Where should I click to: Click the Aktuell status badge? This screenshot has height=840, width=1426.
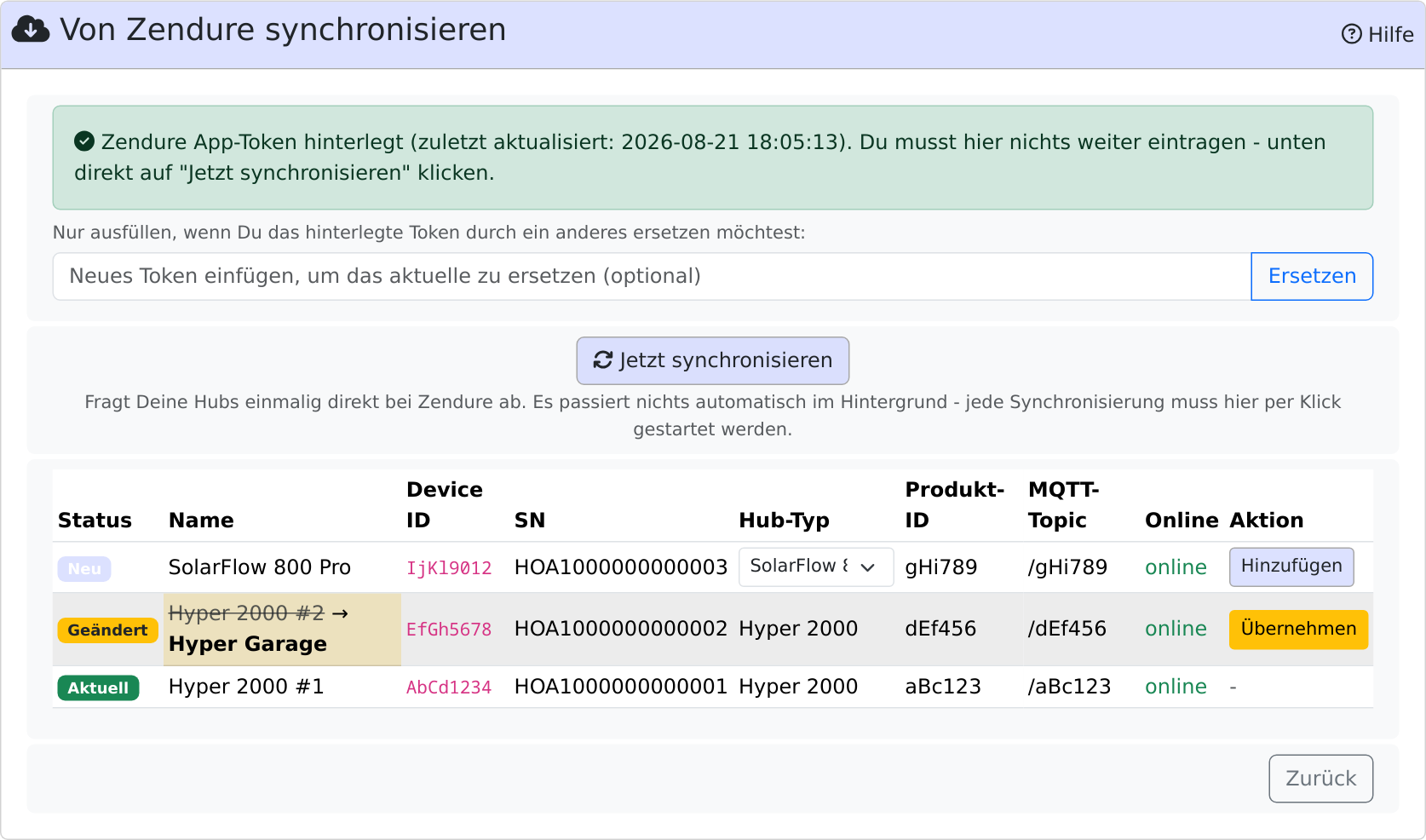98,688
